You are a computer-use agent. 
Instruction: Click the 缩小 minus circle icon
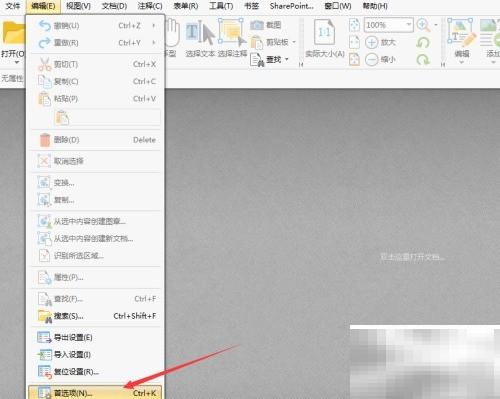click(372, 60)
